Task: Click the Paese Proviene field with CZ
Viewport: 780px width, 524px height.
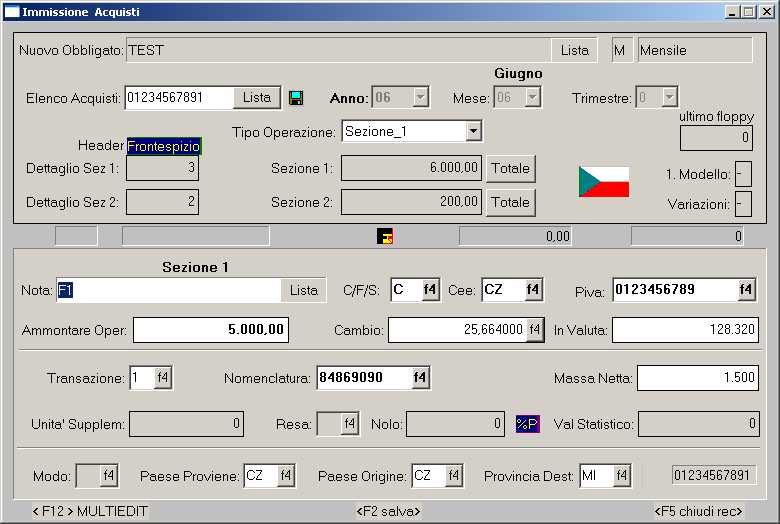Action: pos(261,476)
